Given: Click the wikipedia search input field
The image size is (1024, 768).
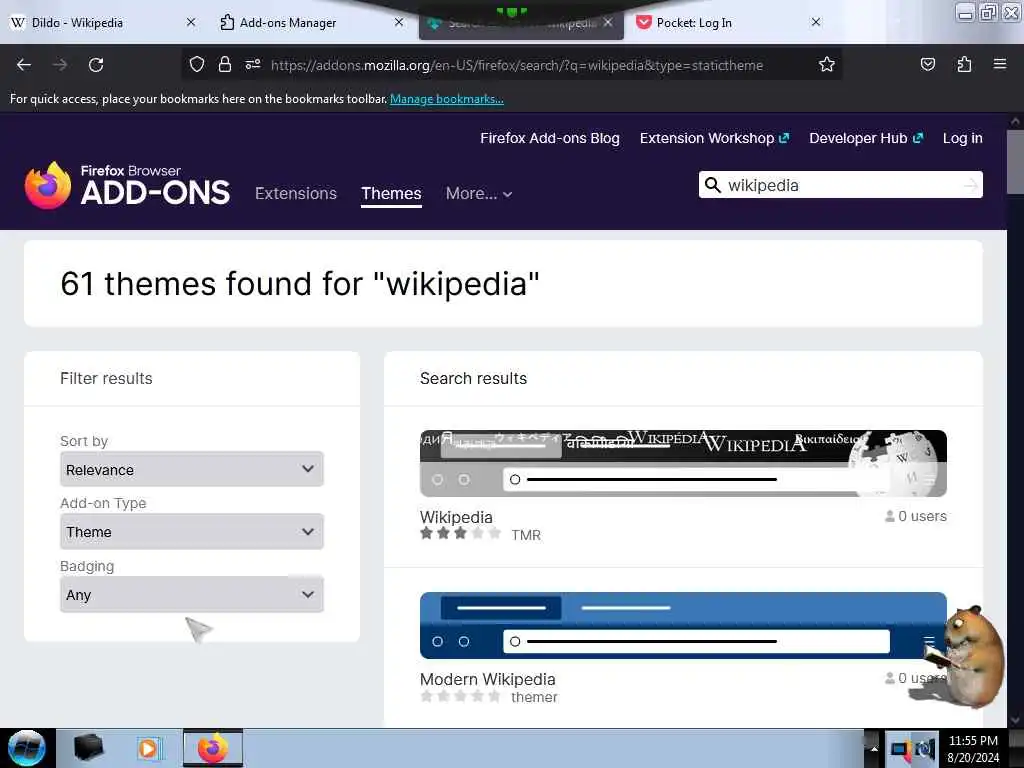Looking at the screenshot, I should 841,185.
